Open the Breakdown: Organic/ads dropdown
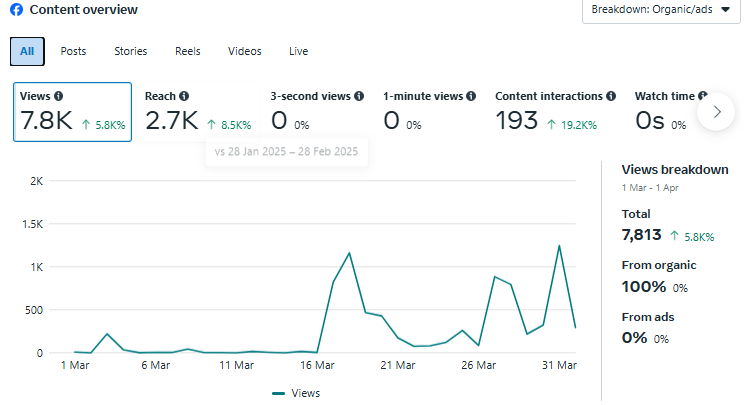745x405 pixels. [x=661, y=10]
